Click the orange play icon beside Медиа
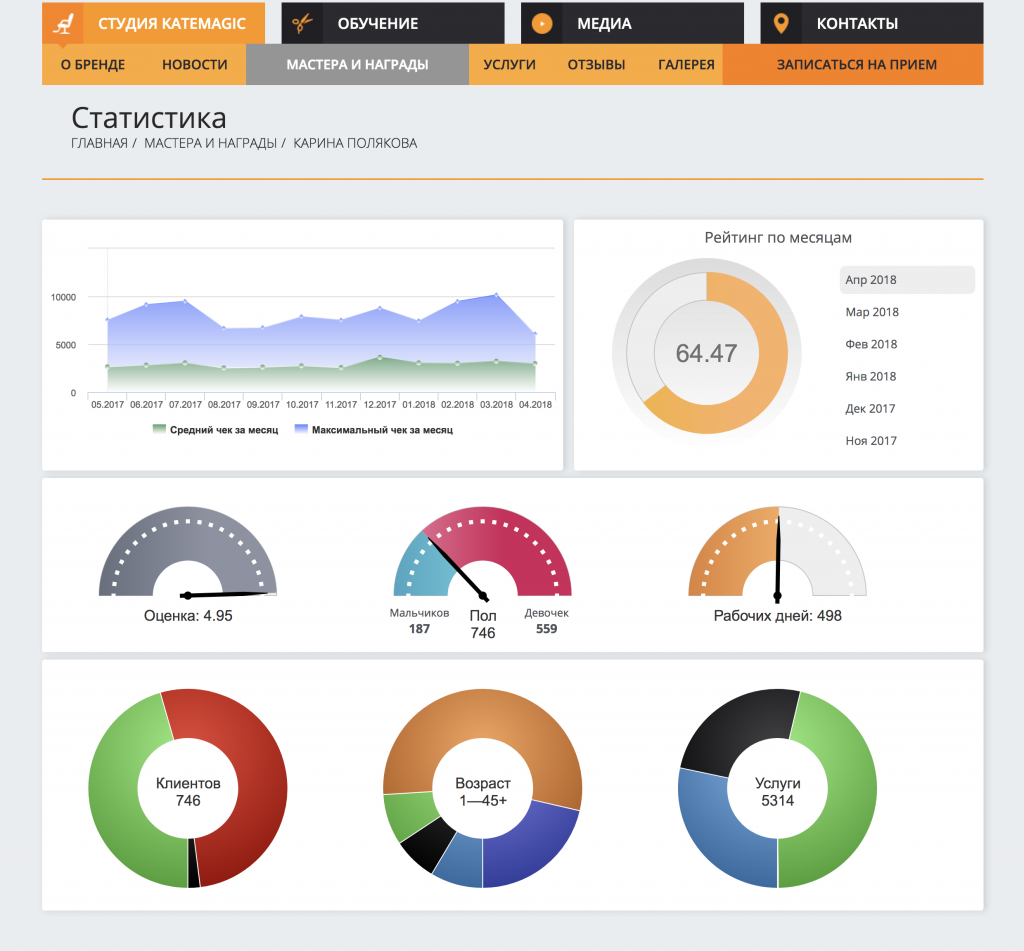The image size is (1024, 951). 541,24
